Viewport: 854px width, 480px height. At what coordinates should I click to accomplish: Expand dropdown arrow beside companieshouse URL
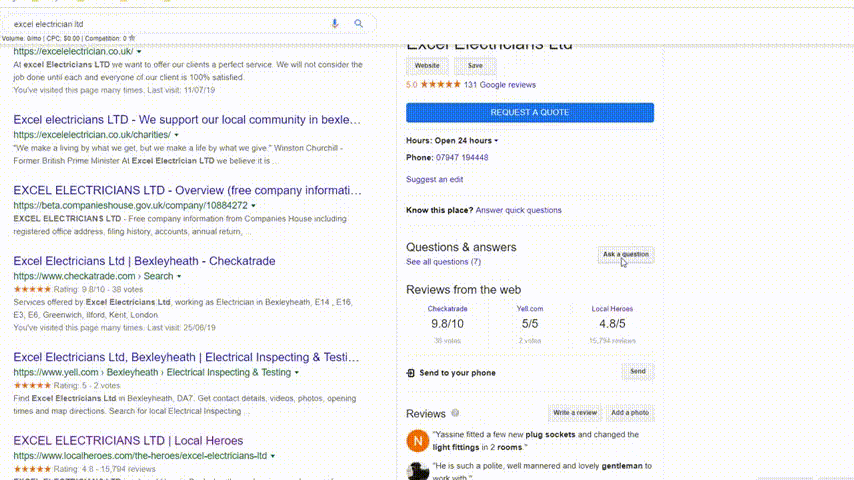pos(253,206)
